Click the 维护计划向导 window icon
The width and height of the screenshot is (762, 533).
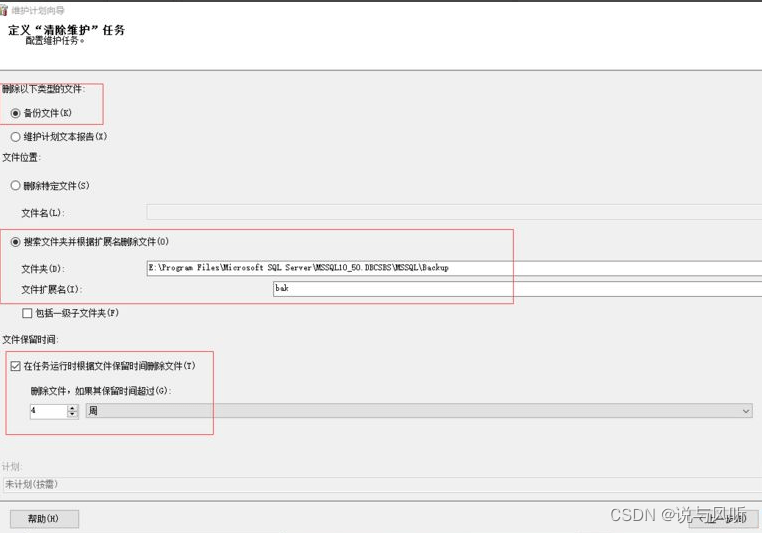click(x=4, y=10)
